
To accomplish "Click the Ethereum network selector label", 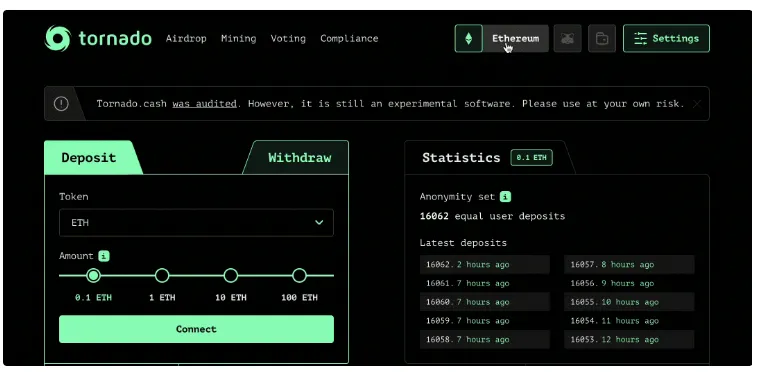I will (516, 38).
